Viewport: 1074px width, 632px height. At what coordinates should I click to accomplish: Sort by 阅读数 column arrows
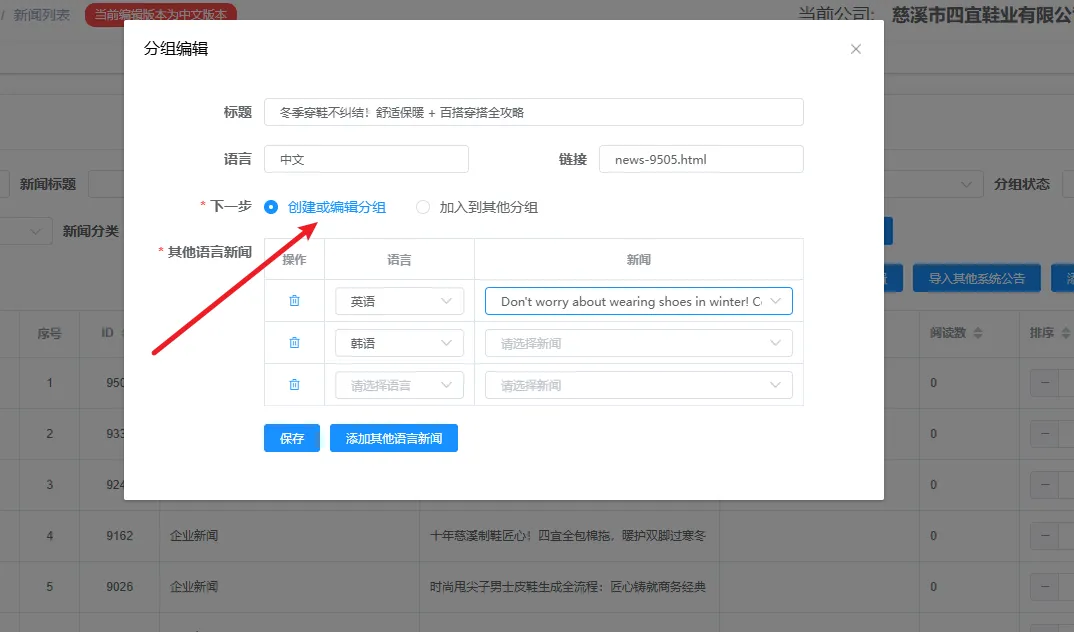click(x=978, y=333)
